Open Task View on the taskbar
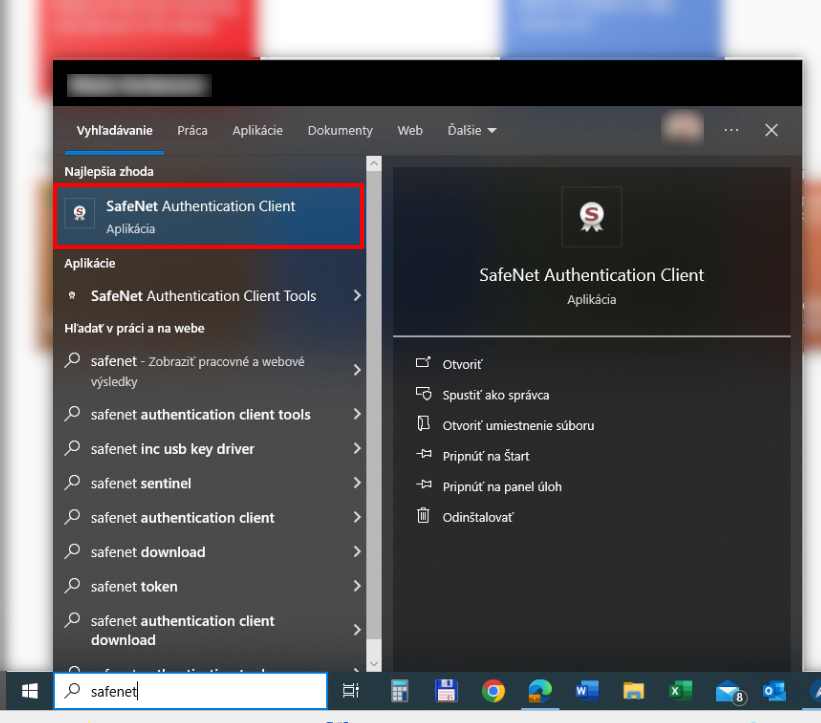 pyautogui.click(x=351, y=691)
